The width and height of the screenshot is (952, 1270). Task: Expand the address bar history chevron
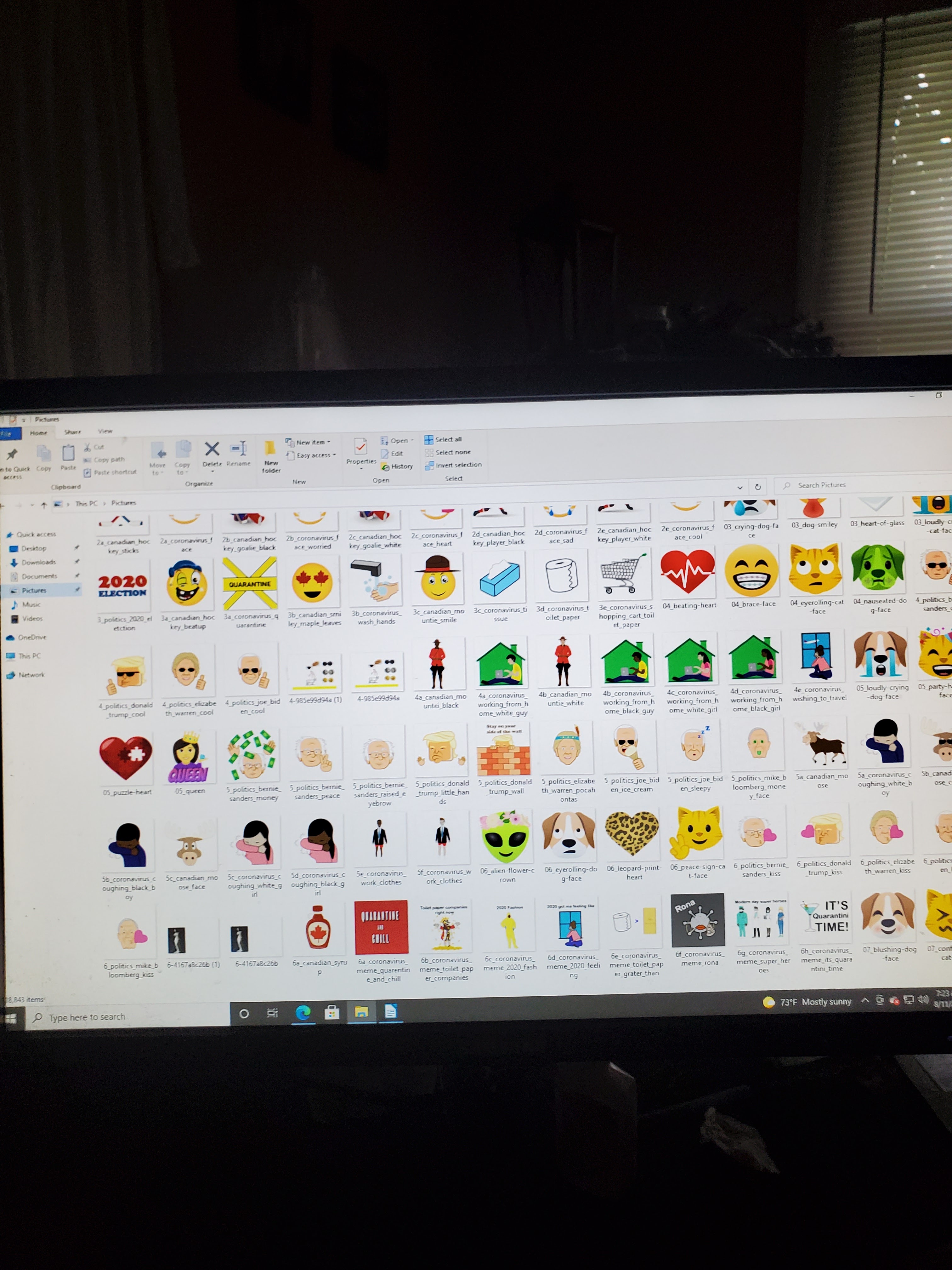tap(740, 488)
